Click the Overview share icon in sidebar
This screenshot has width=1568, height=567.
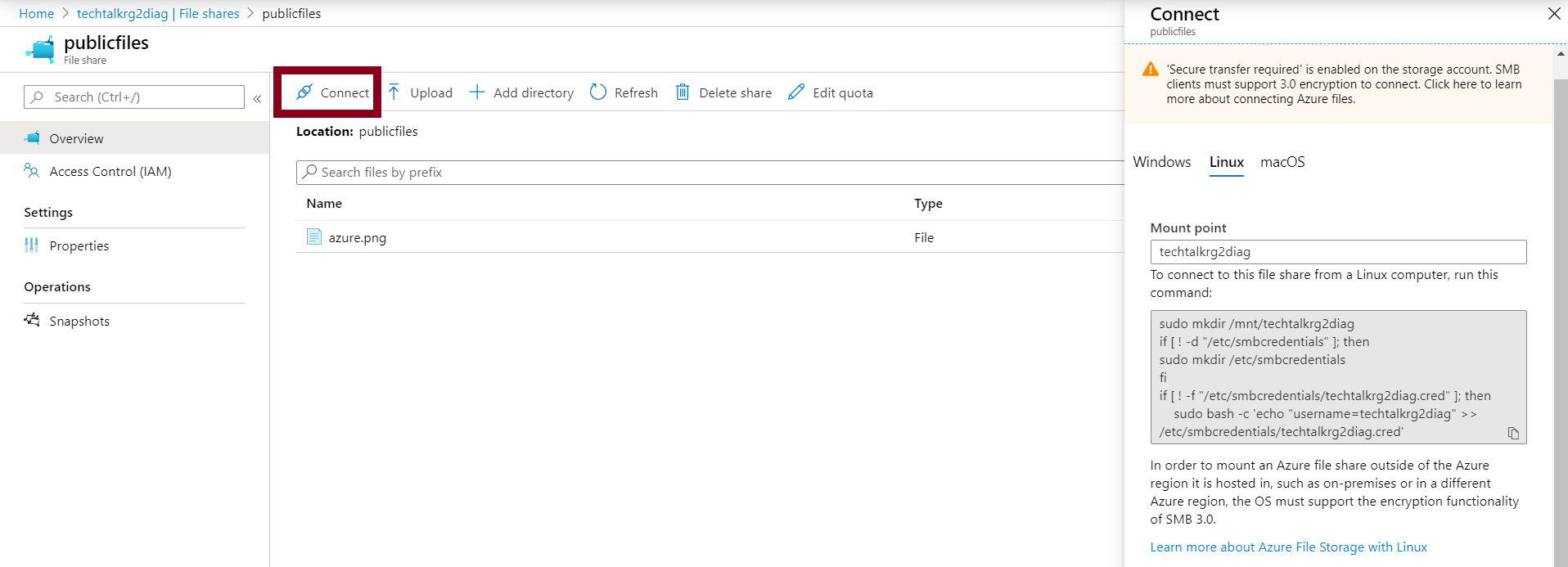coord(32,137)
